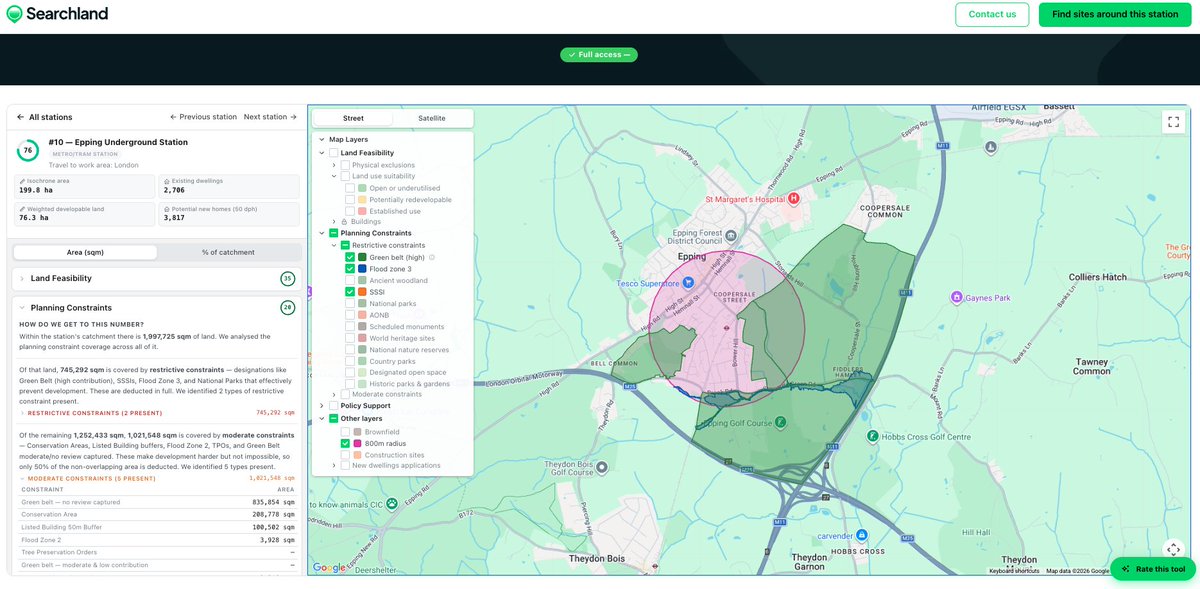1200x589 pixels.
Task: Uncheck the SSSI layer checkbox
Action: tap(350, 292)
